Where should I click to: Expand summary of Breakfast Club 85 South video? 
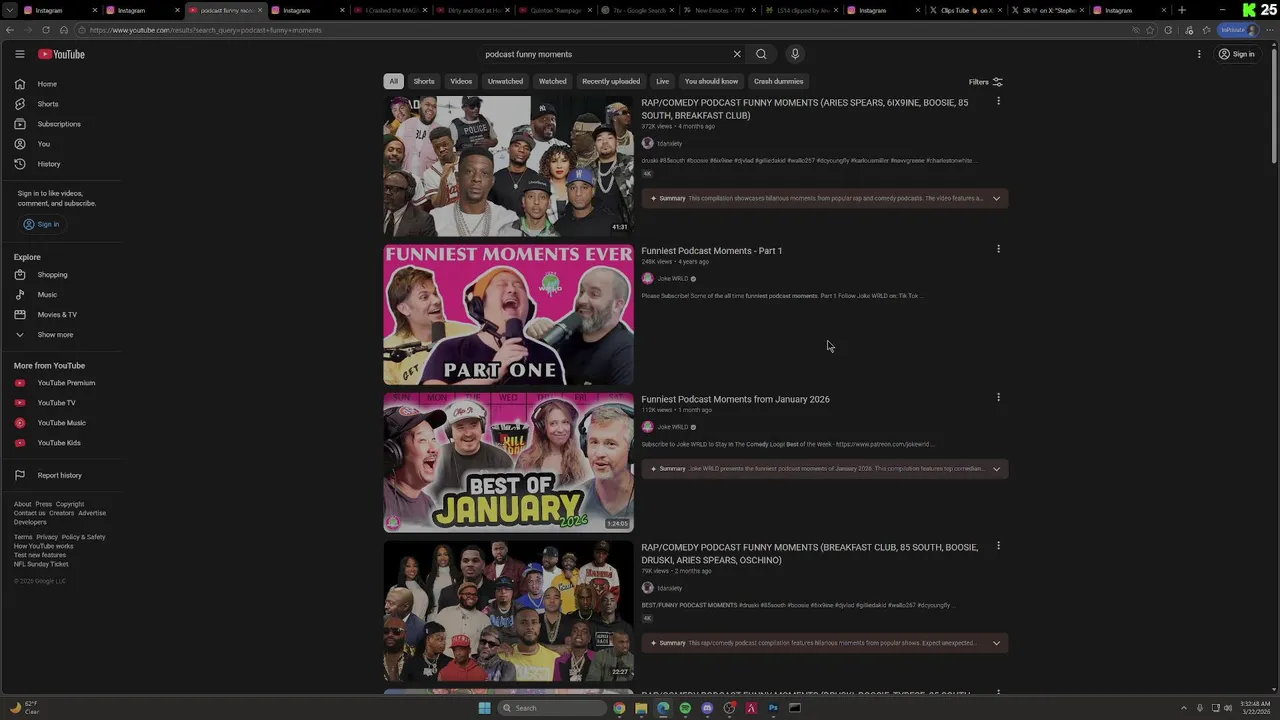coord(996,643)
